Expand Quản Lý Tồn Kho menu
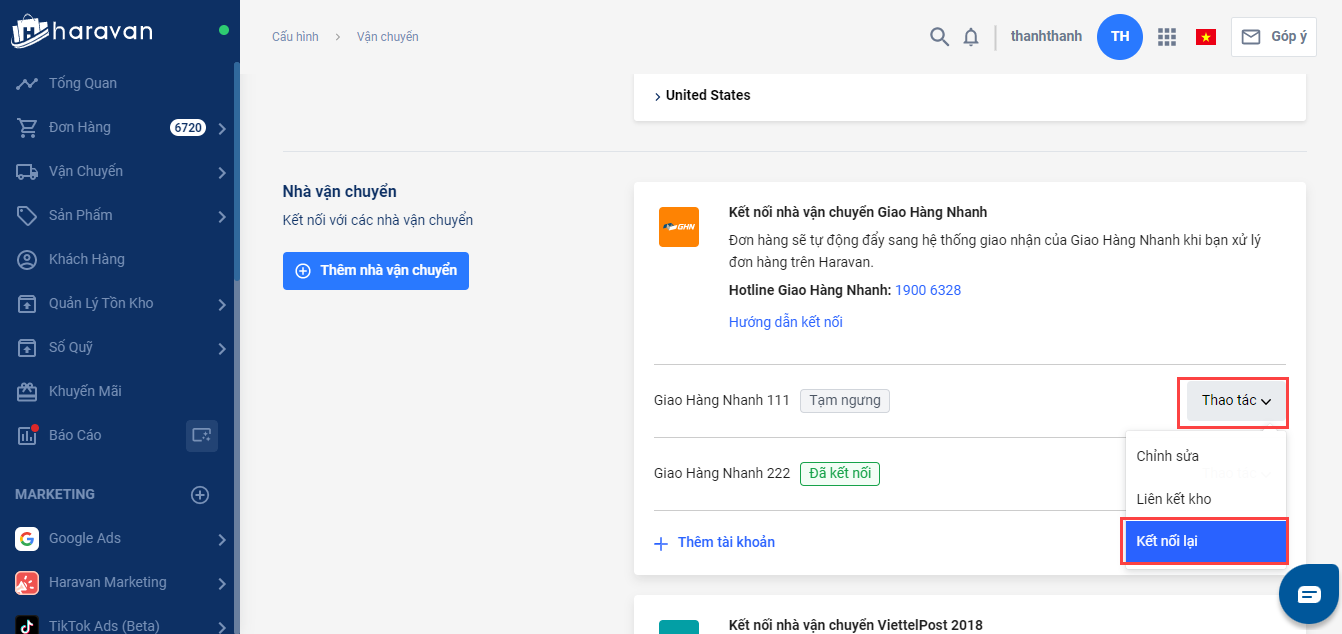This screenshot has width=1342, height=634. coord(222,304)
